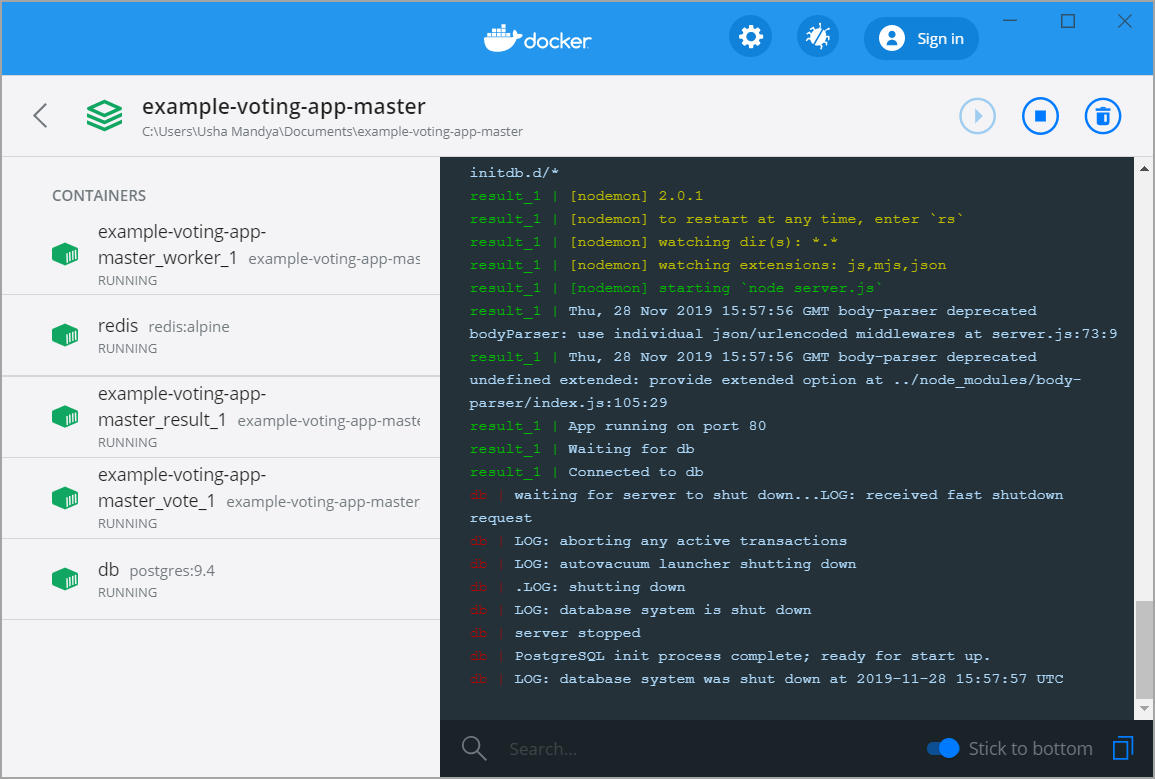This screenshot has width=1155, height=779.
Task: Start the app with the play button
Action: point(977,115)
